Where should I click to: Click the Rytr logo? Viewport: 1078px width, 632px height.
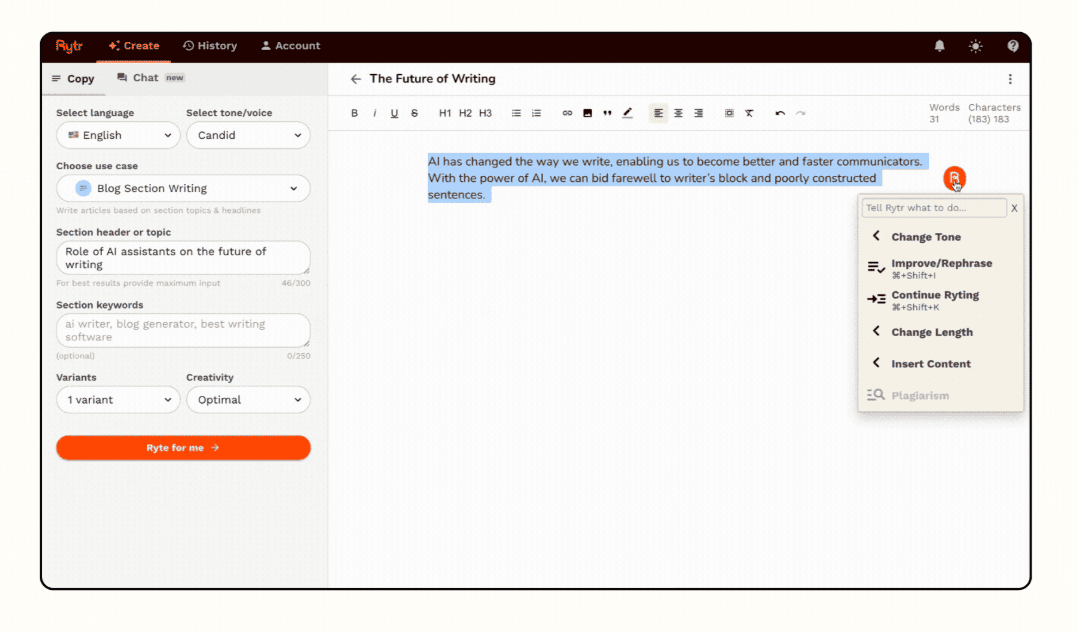point(69,46)
